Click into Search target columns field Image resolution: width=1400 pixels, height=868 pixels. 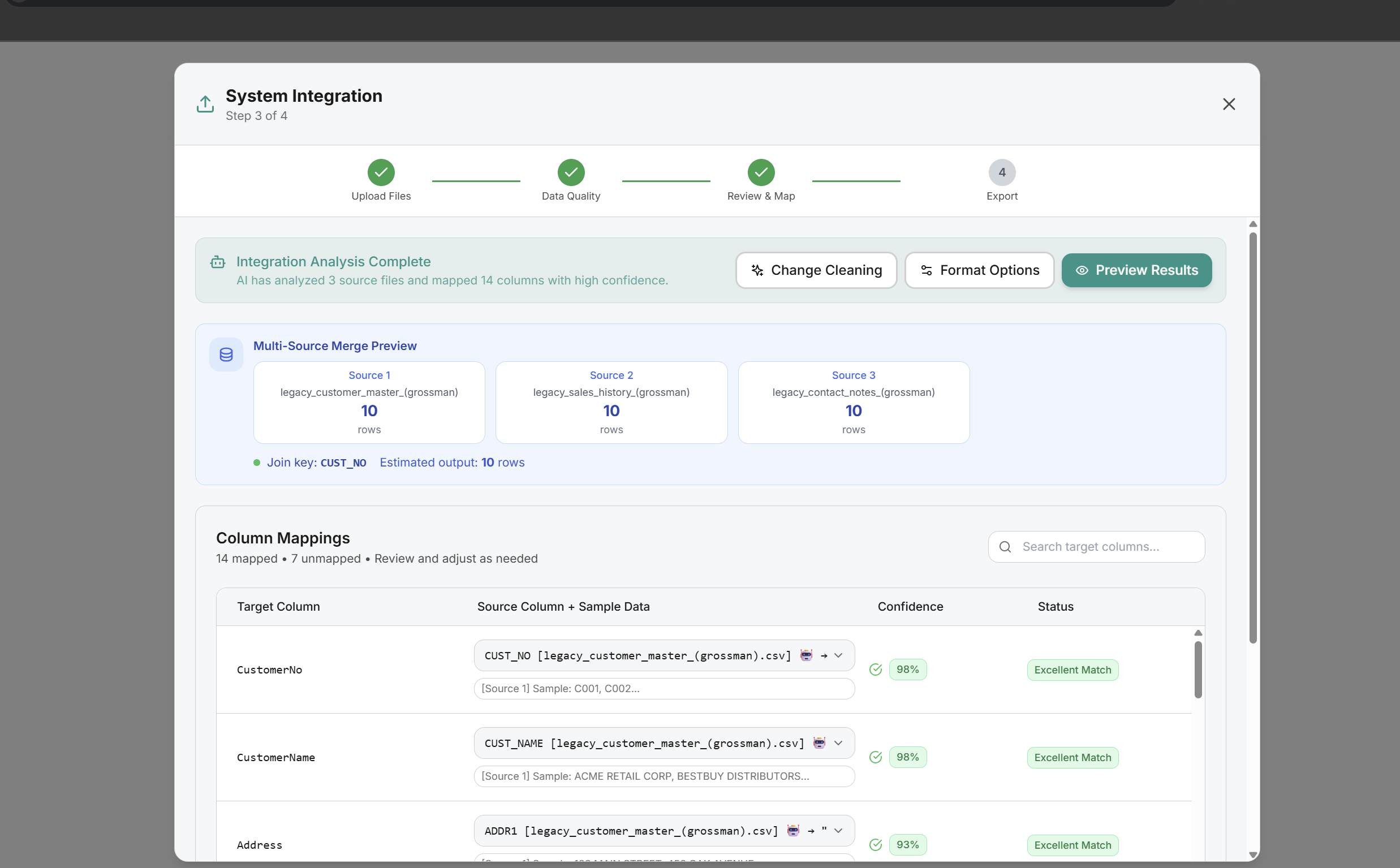(1105, 546)
